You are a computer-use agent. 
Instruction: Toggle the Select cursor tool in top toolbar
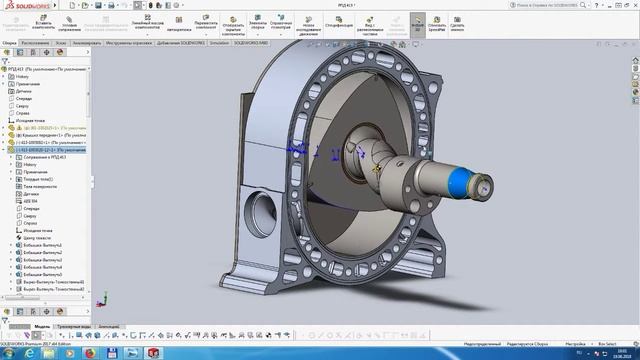pos(138,5)
